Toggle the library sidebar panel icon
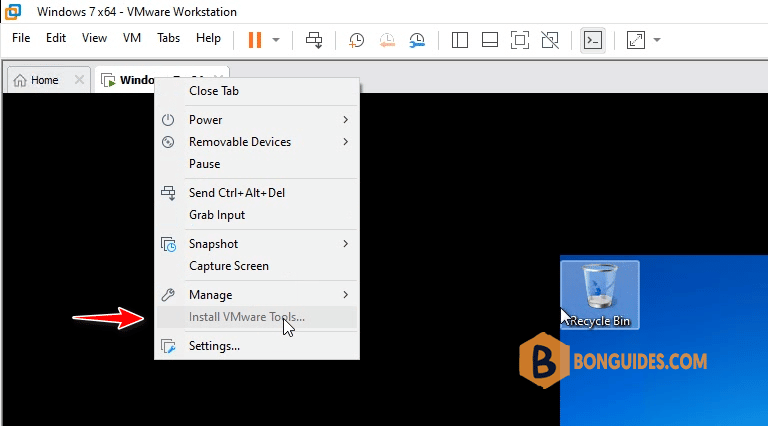 [x=459, y=40]
